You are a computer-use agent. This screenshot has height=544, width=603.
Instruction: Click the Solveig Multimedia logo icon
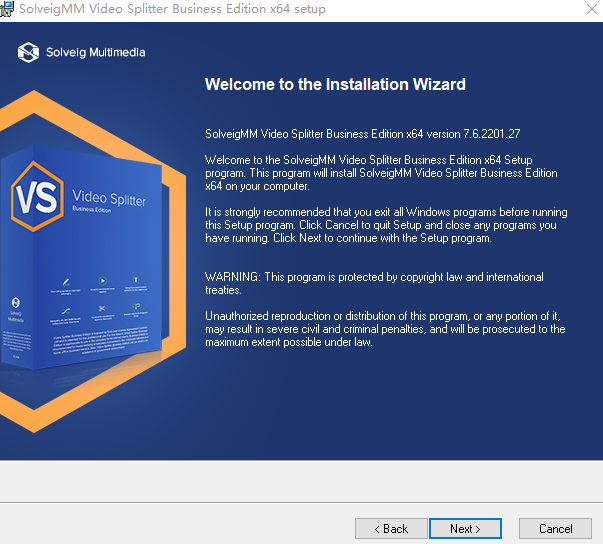coord(28,52)
